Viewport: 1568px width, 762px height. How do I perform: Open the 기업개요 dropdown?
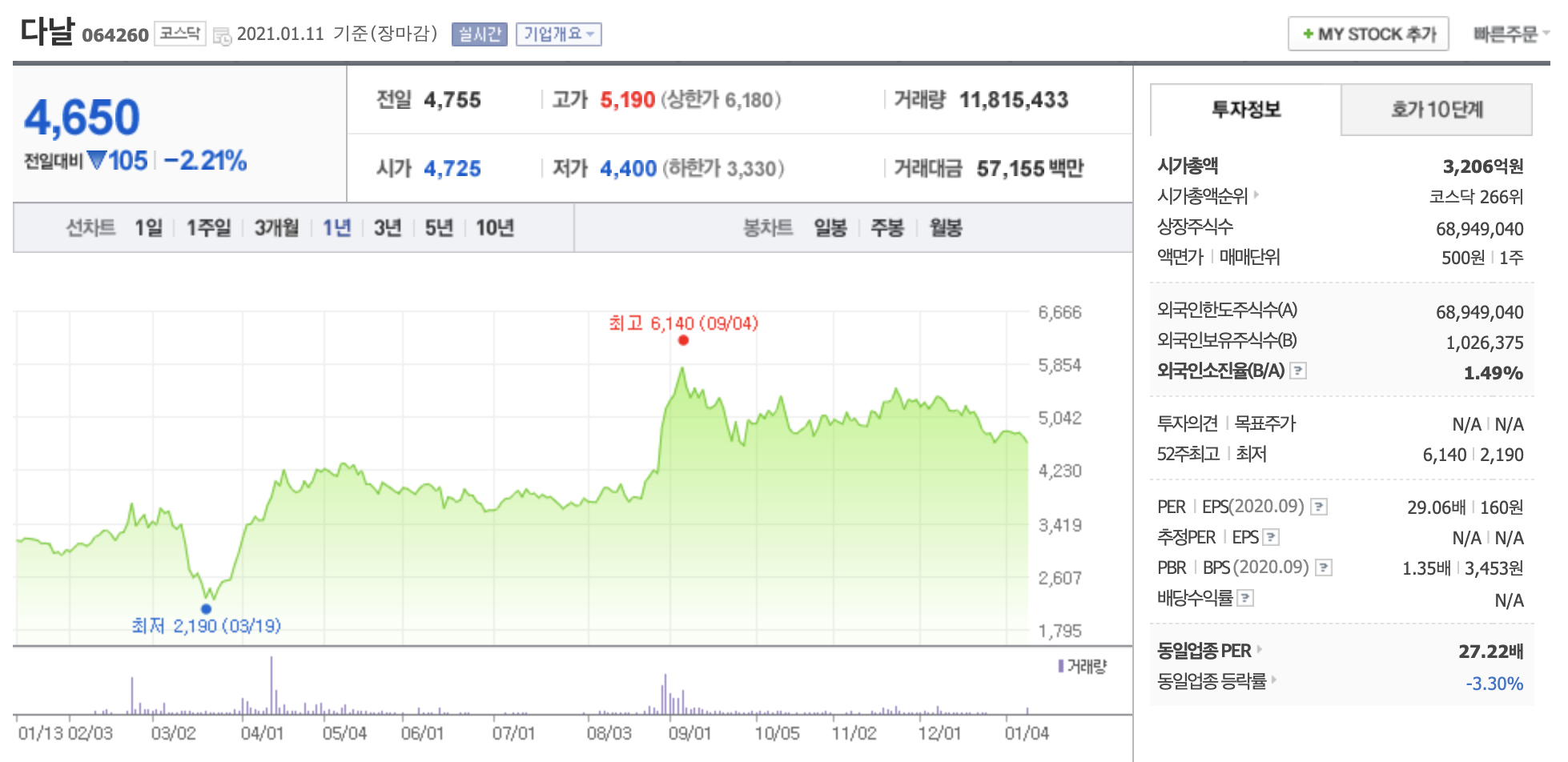558,34
